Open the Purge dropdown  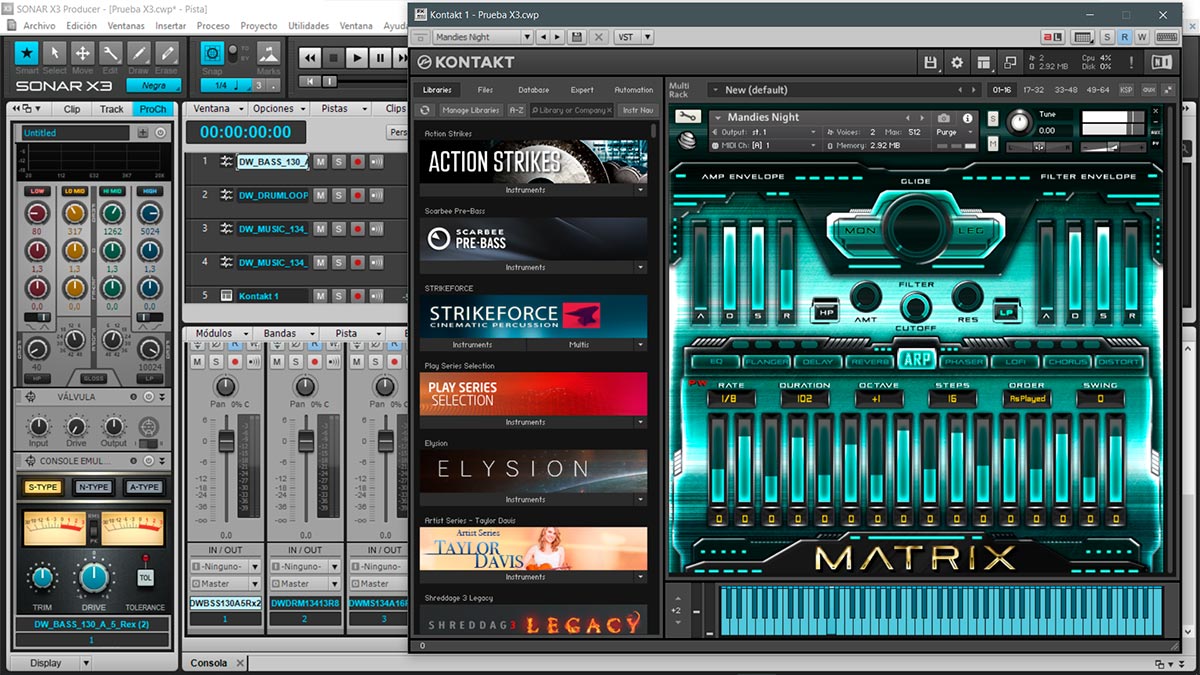[952, 132]
